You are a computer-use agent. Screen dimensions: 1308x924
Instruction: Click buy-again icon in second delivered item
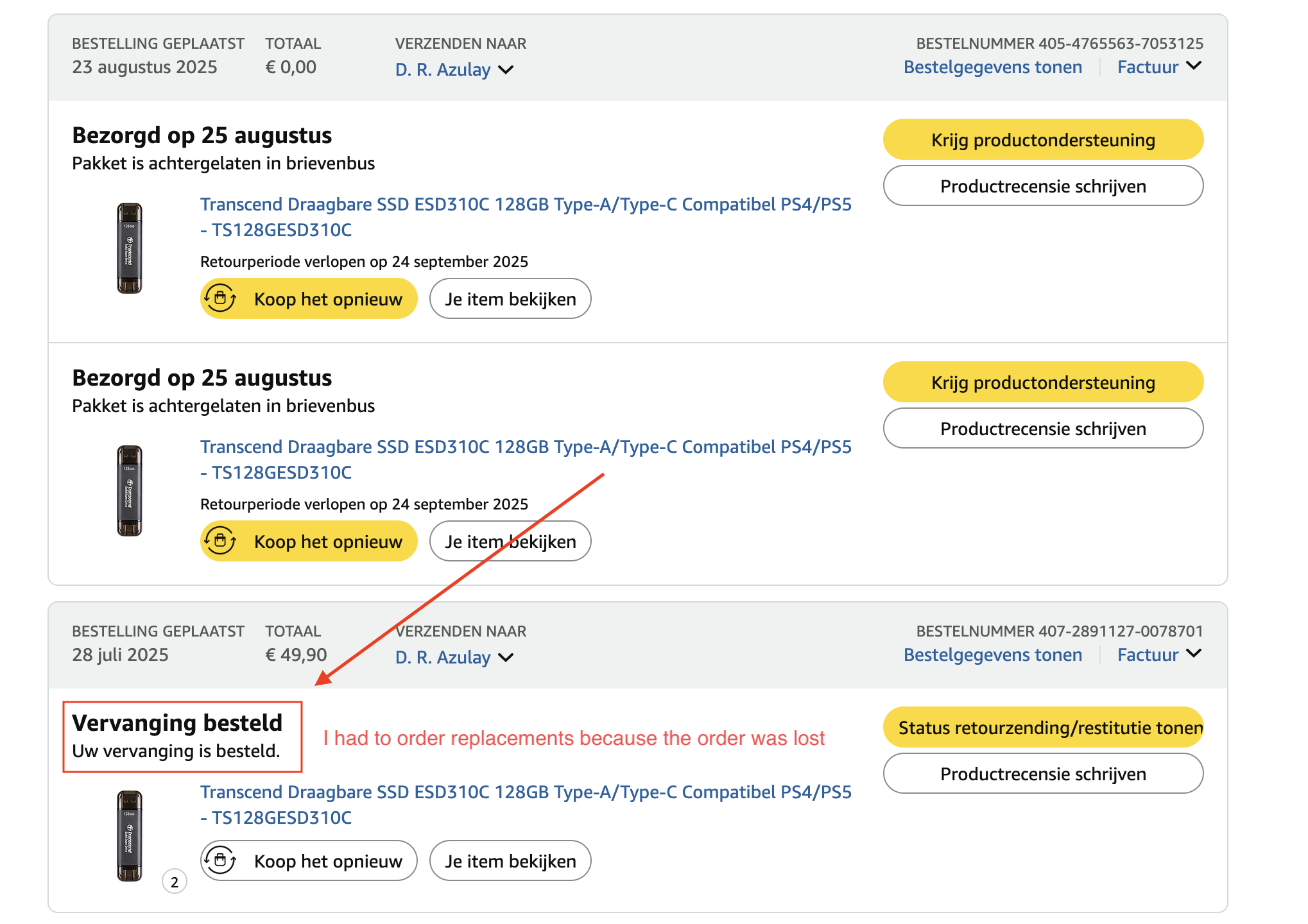point(221,541)
